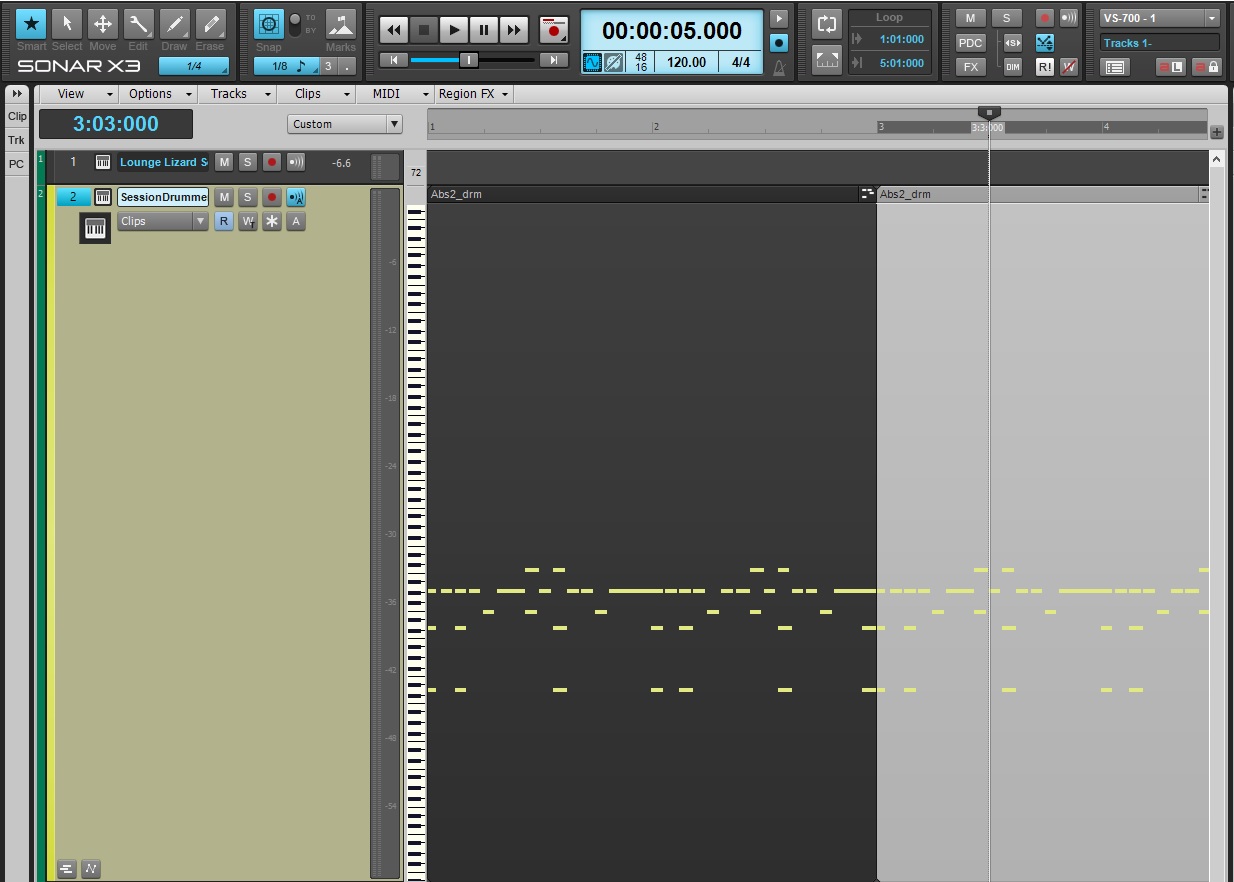Toggle triplet snap 3 button

328,67
